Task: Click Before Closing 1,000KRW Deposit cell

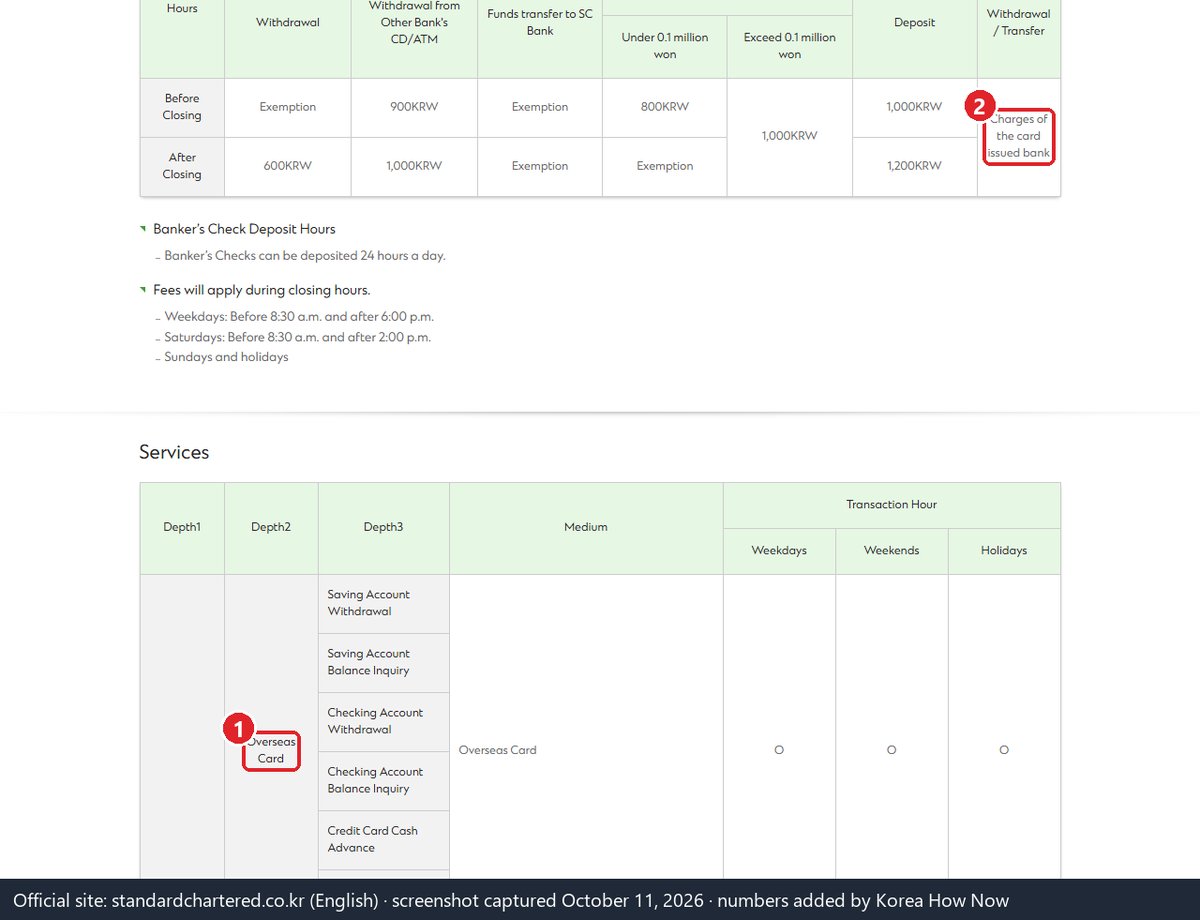Action: (915, 107)
